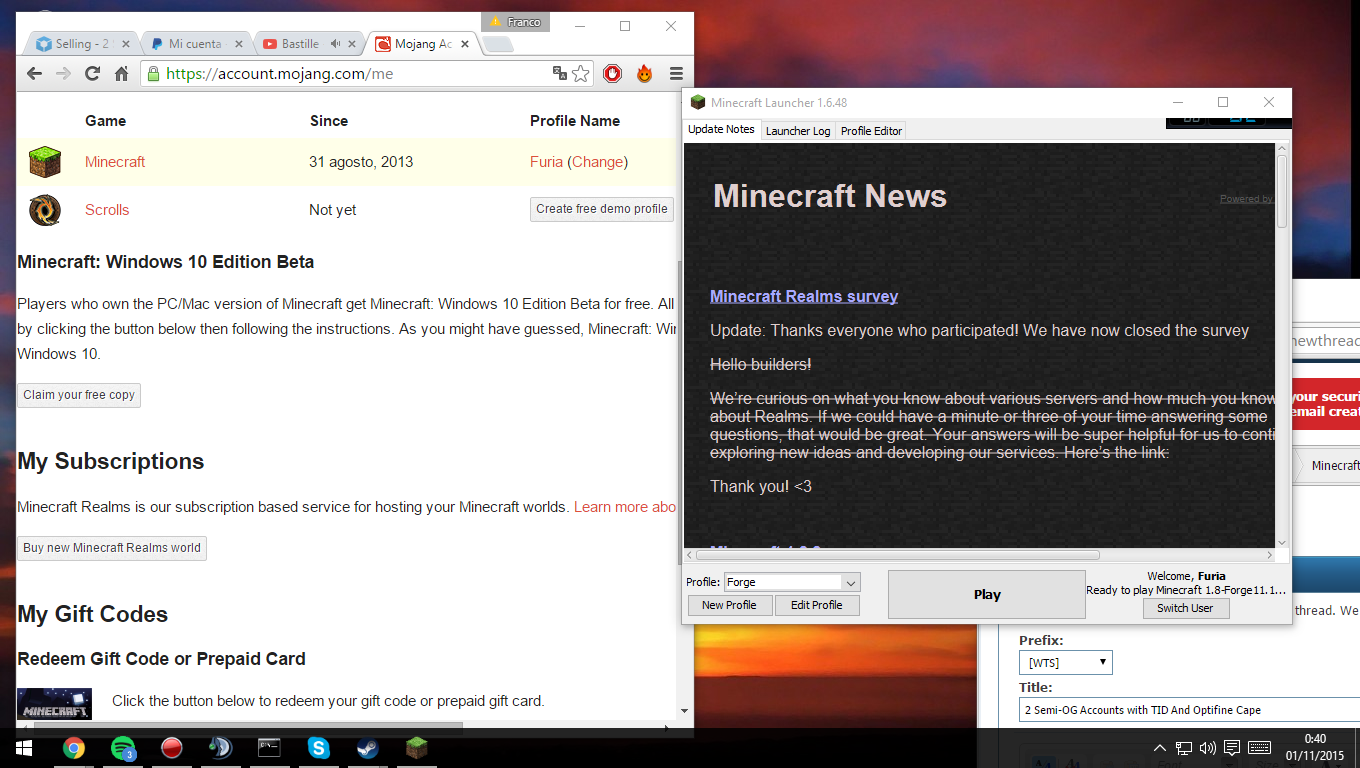Open the translate page icon in address bar
Screen dimensions: 1360x768
[560, 73]
